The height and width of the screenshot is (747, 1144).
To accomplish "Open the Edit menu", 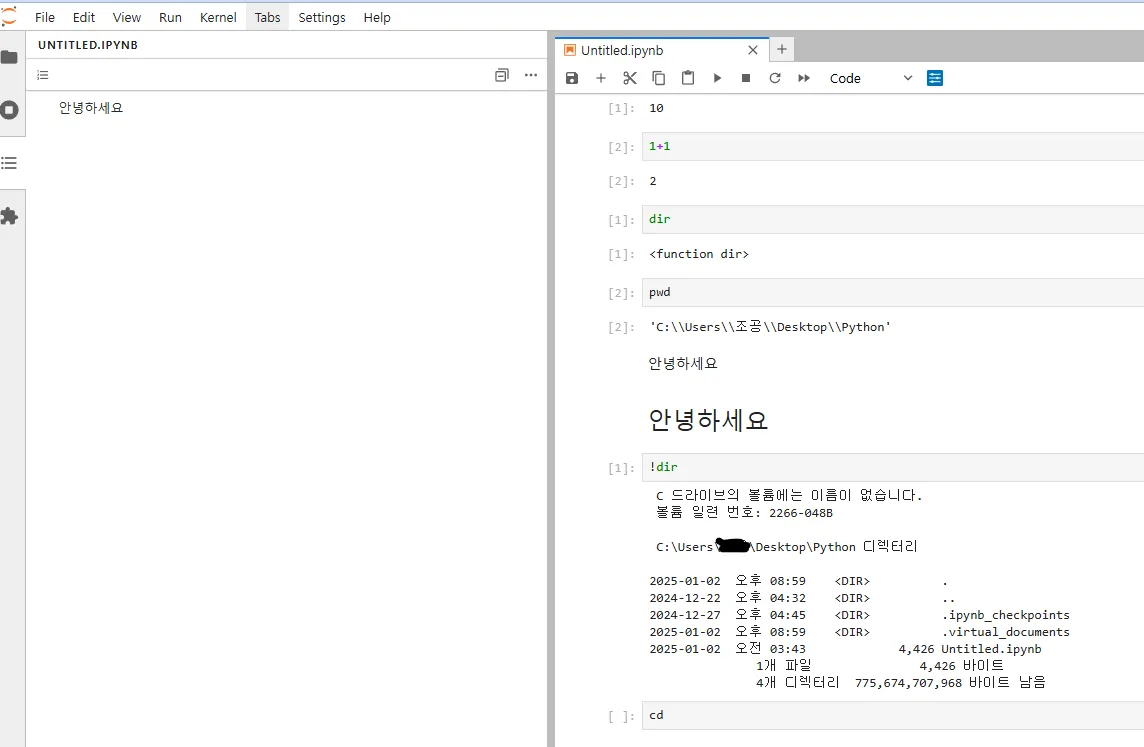I will 84,18.
